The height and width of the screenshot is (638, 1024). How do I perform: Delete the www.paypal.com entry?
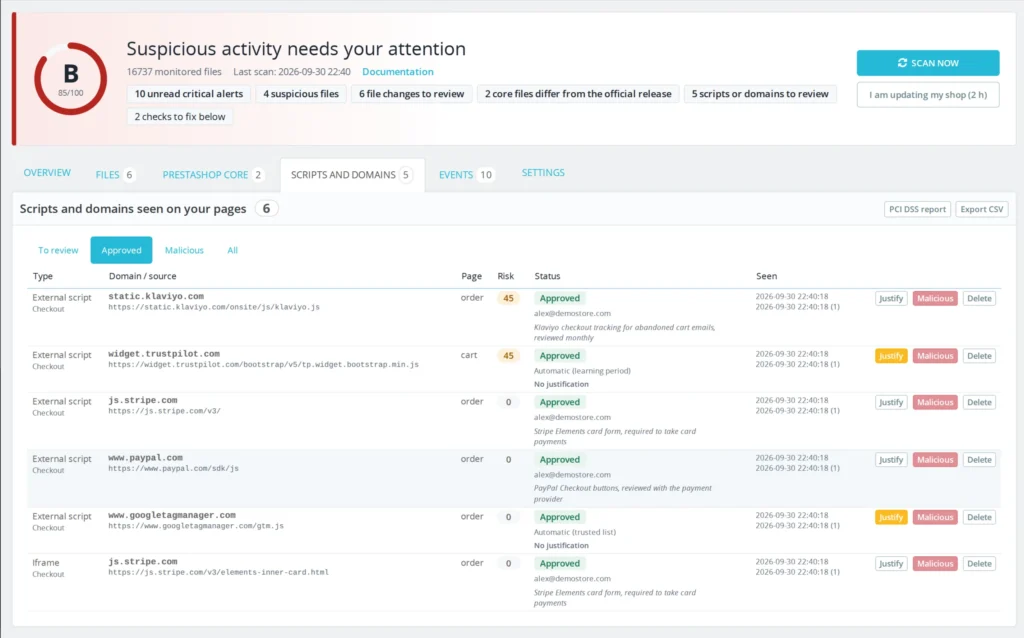click(x=979, y=460)
